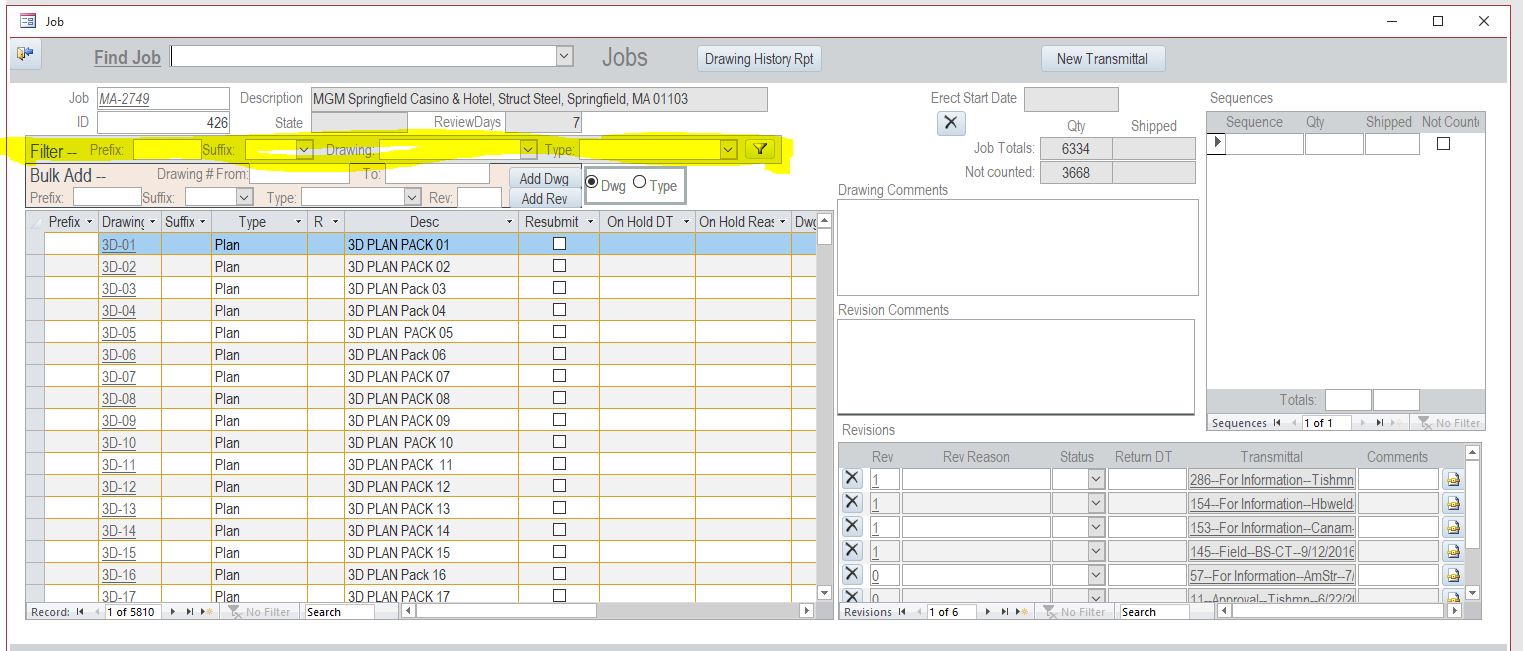This screenshot has width=1523, height=651.
Task: Click the Drawing Comments text box
Action: coord(1017,247)
